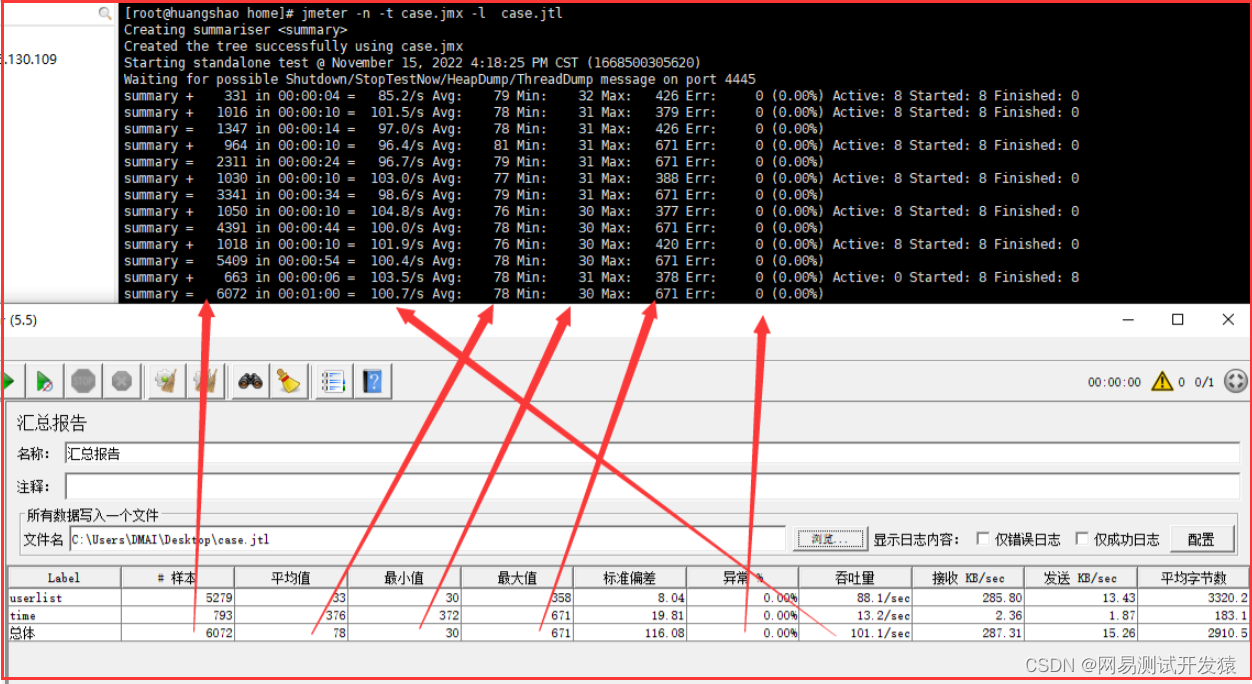This screenshot has height=684, width=1252.
Task: Click the total standard deviation cell 116.08
Action: pyautogui.click(x=630, y=633)
